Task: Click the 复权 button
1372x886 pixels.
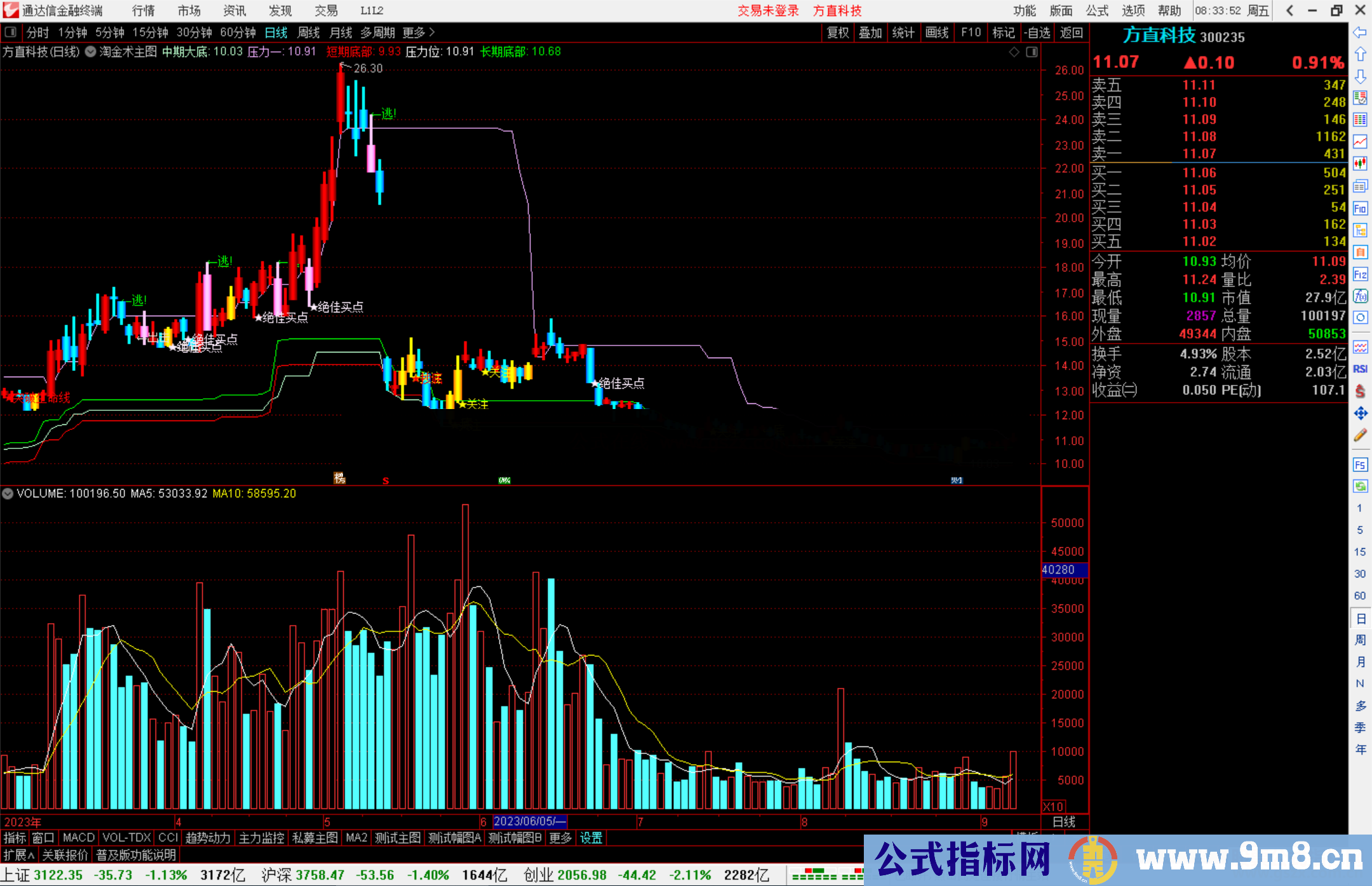Action: (x=837, y=32)
